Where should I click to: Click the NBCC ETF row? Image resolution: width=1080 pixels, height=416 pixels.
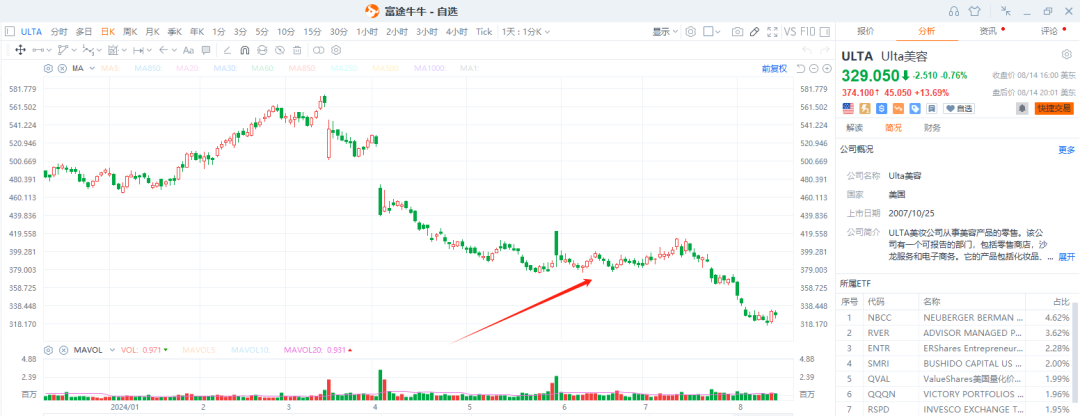pyautogui.click(x=954, y=318)
